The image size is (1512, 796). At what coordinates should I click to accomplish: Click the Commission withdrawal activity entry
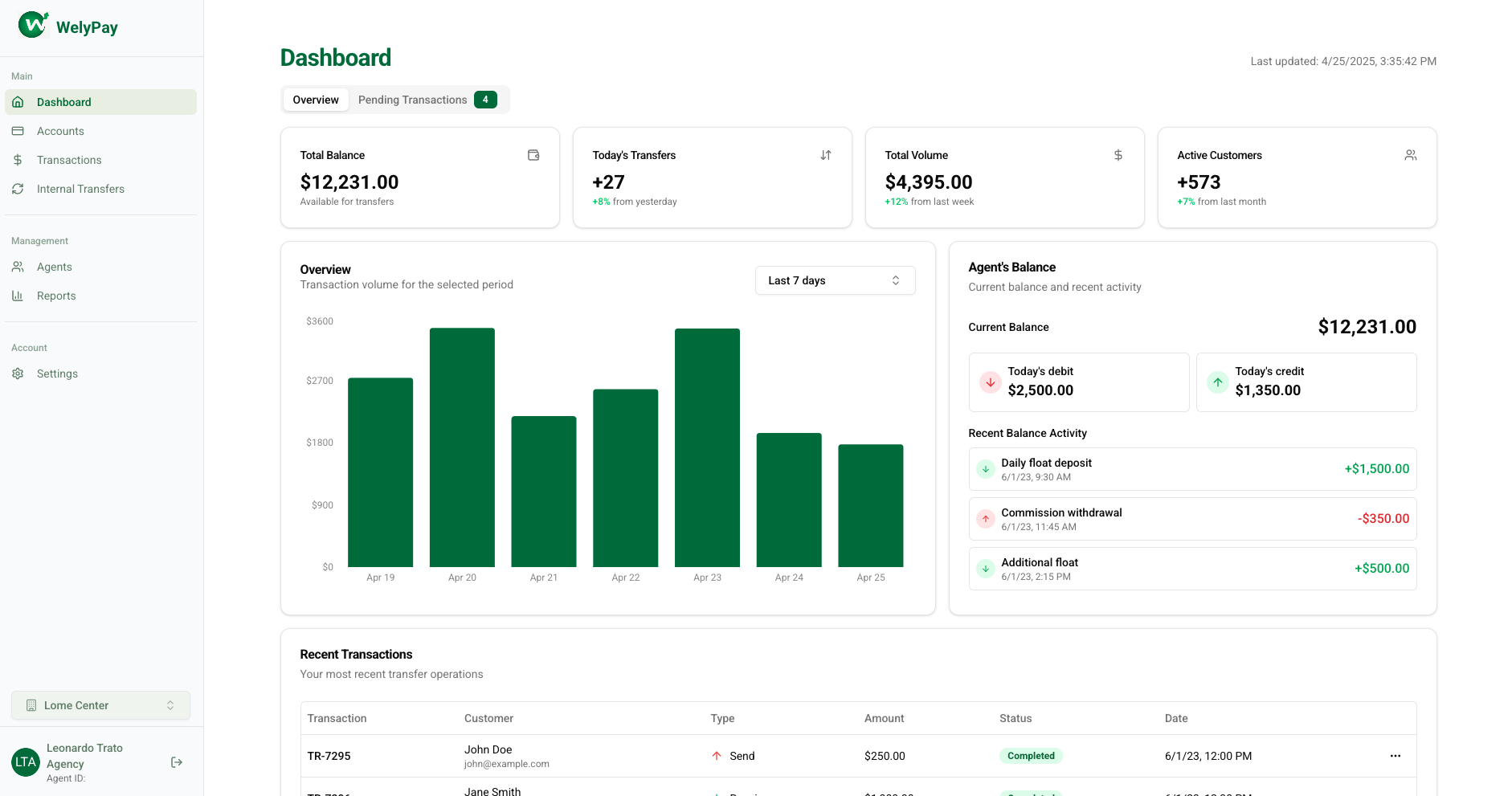click(1192, 519)
